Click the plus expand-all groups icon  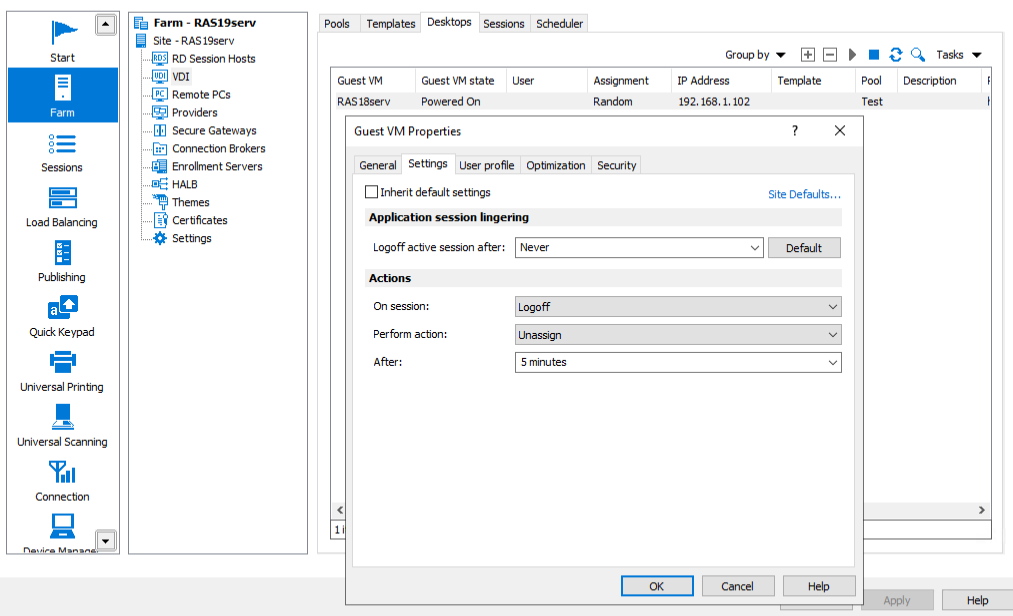(808, 55)
